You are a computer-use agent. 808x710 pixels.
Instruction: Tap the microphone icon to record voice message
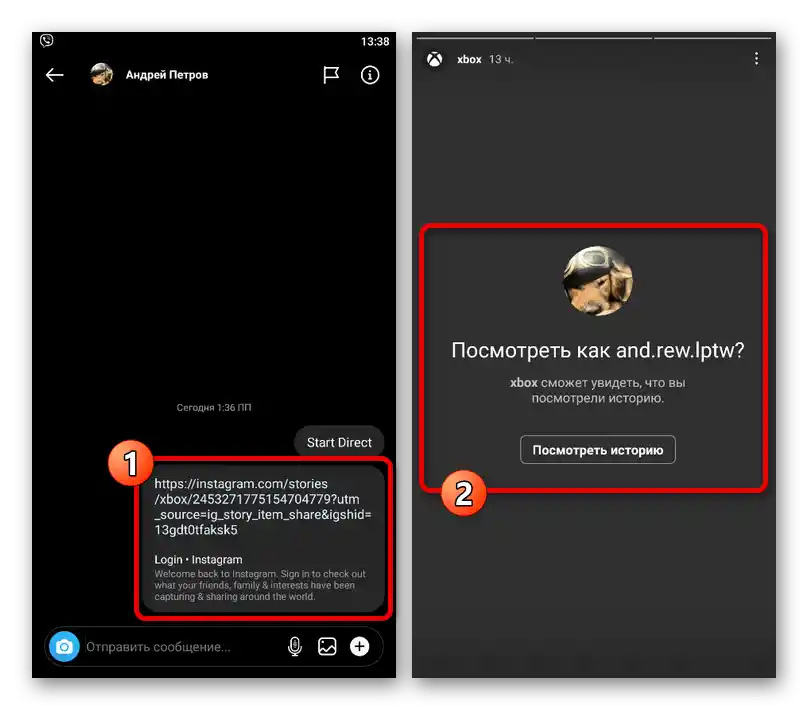(295, 646)
